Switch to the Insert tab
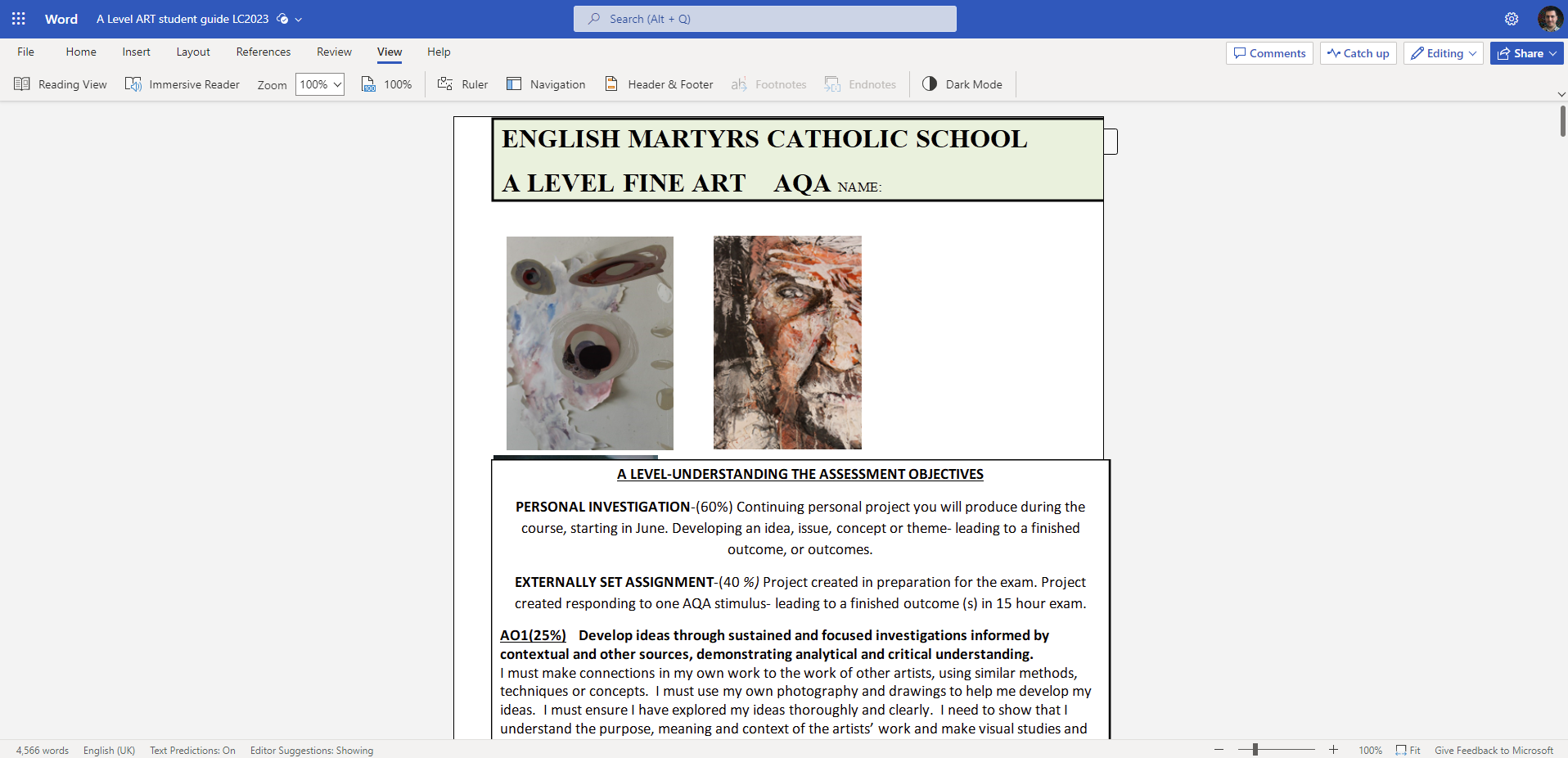This screenshot has height=758, width=1568. pyautogui.click(x=137, y=52)
